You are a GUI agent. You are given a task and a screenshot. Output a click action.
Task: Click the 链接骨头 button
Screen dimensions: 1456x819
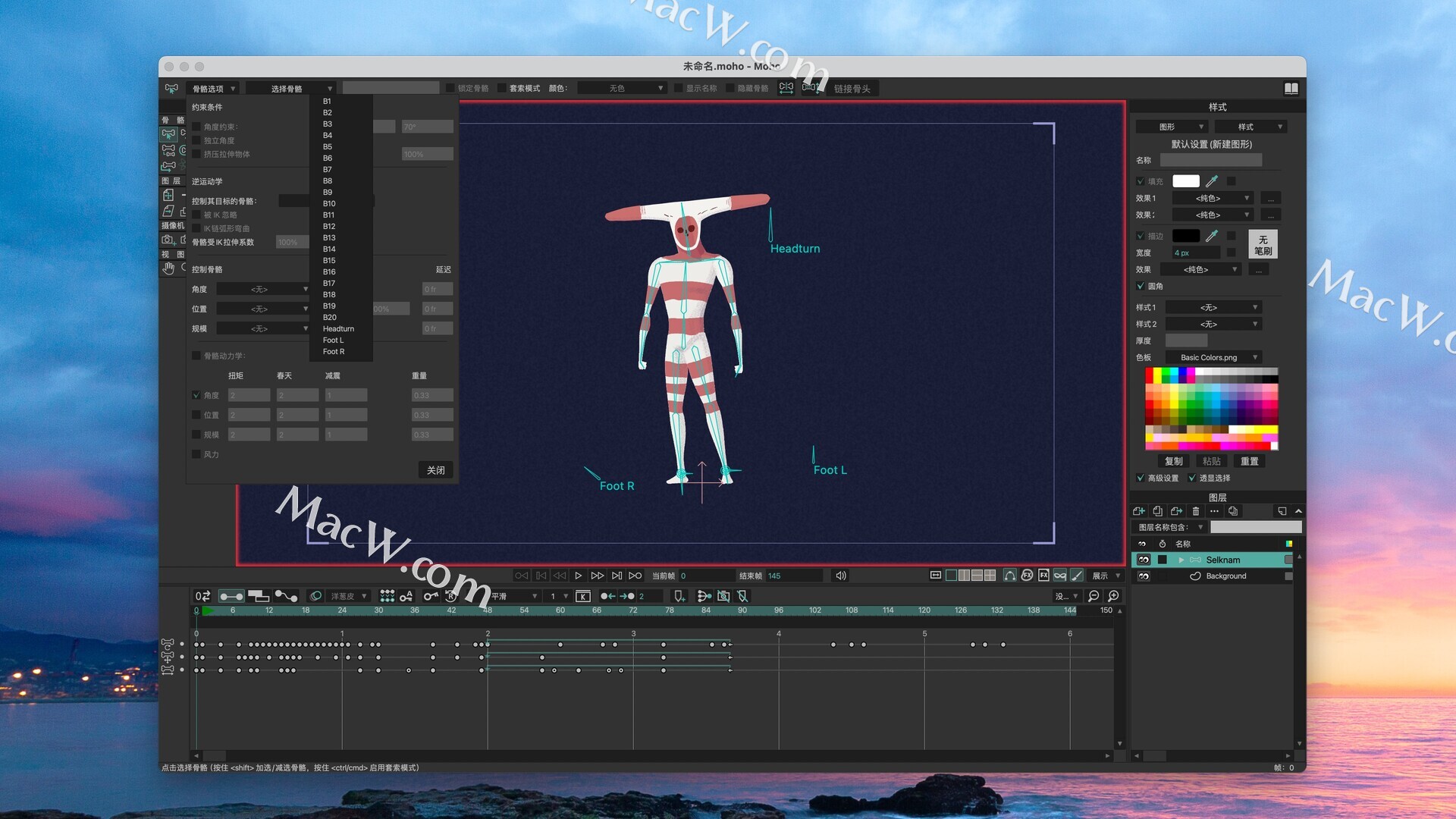(852, 89)
